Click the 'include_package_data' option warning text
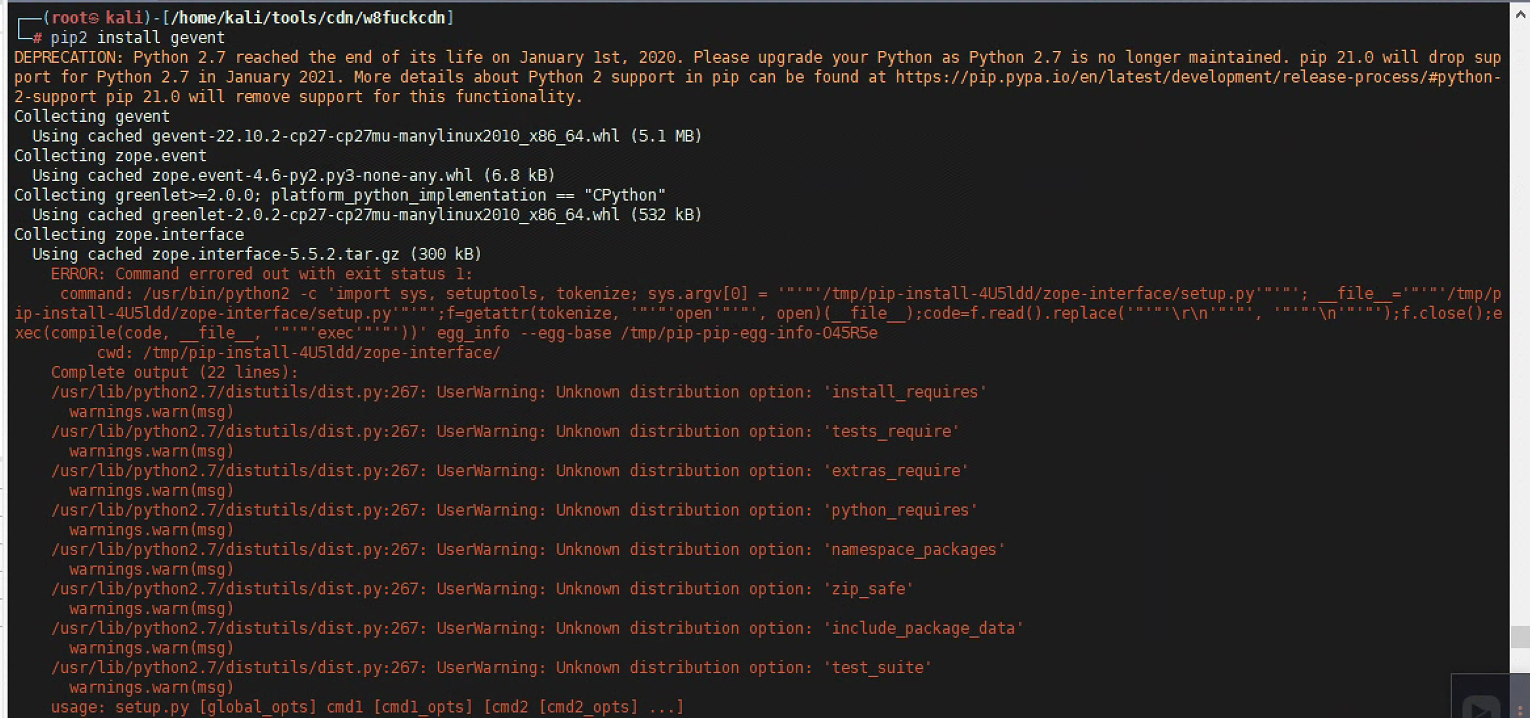Screen dimensions: 1530x718 click(923, 628)
